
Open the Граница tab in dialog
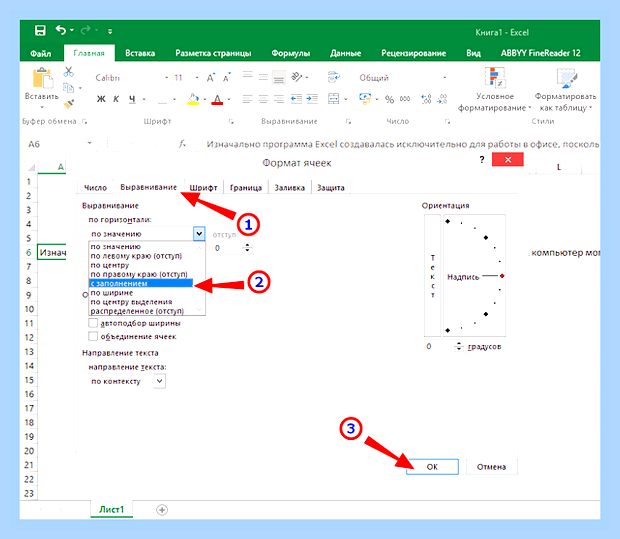coord(246,187)
